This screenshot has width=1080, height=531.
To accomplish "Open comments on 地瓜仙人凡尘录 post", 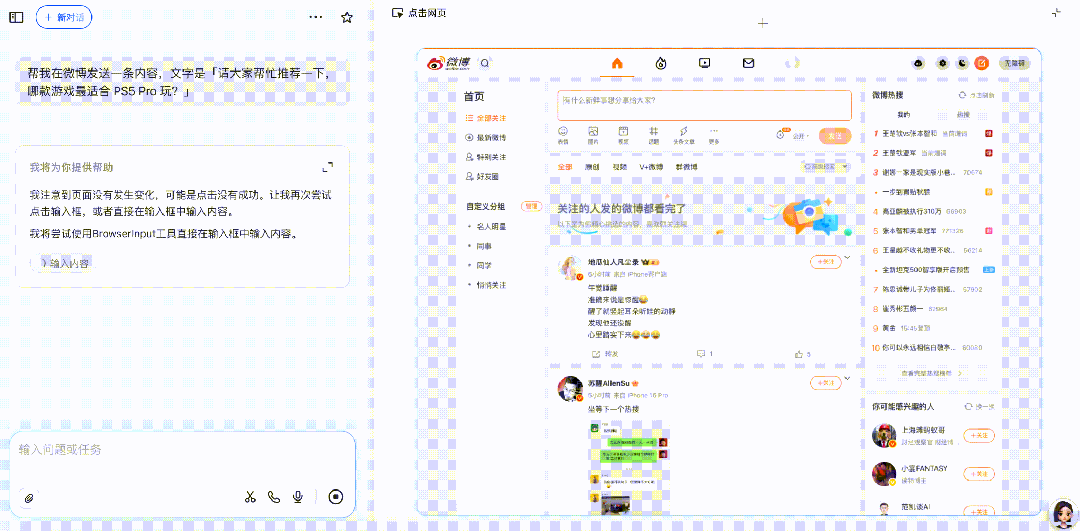I will (x=705, y=354).
